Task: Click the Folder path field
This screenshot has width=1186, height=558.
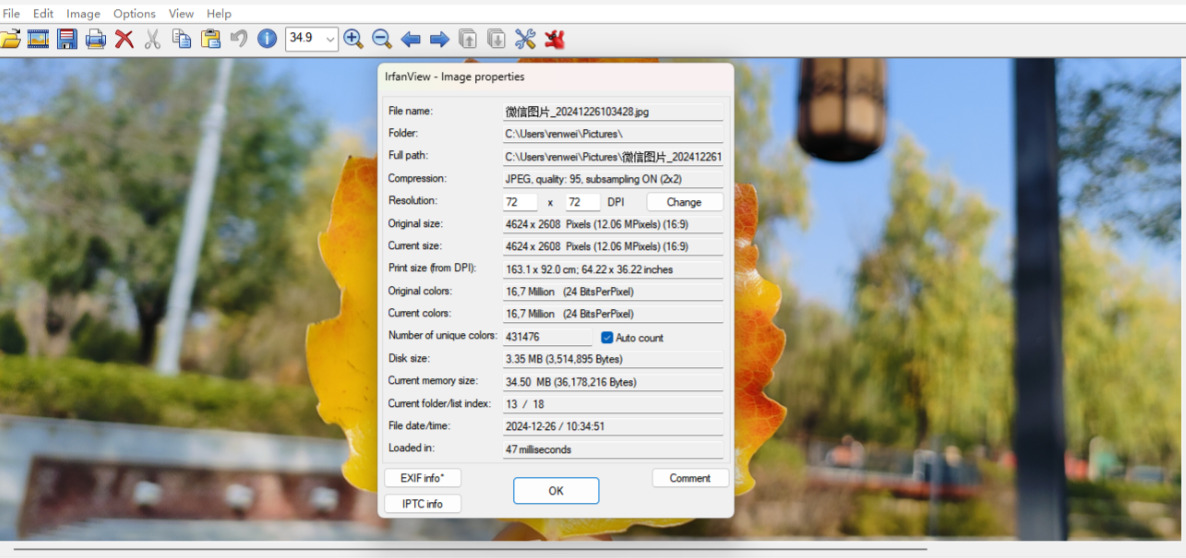Action: tap(613, 134)
